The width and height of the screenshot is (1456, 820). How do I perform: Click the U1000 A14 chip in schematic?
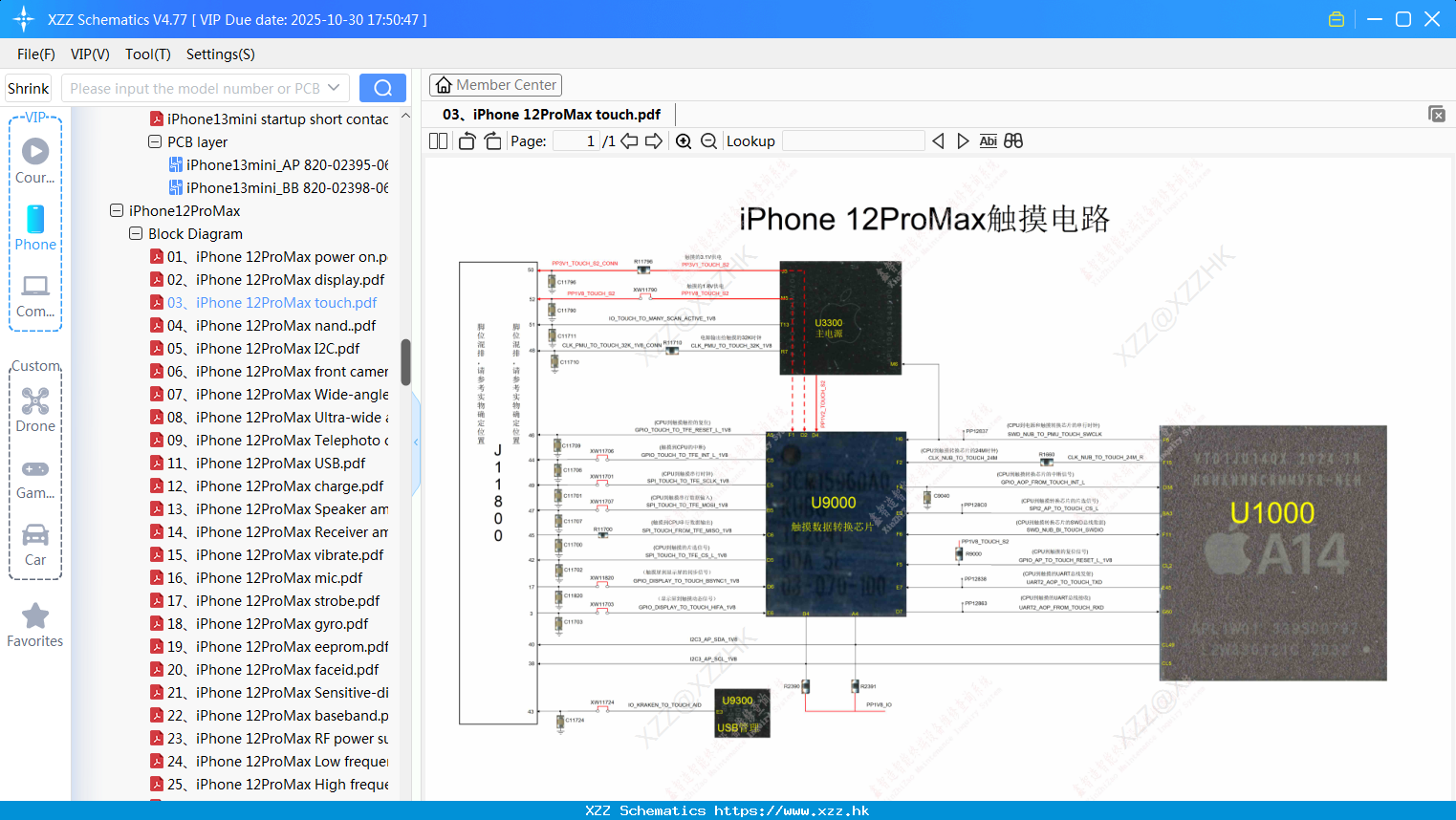click(1272, 552)
